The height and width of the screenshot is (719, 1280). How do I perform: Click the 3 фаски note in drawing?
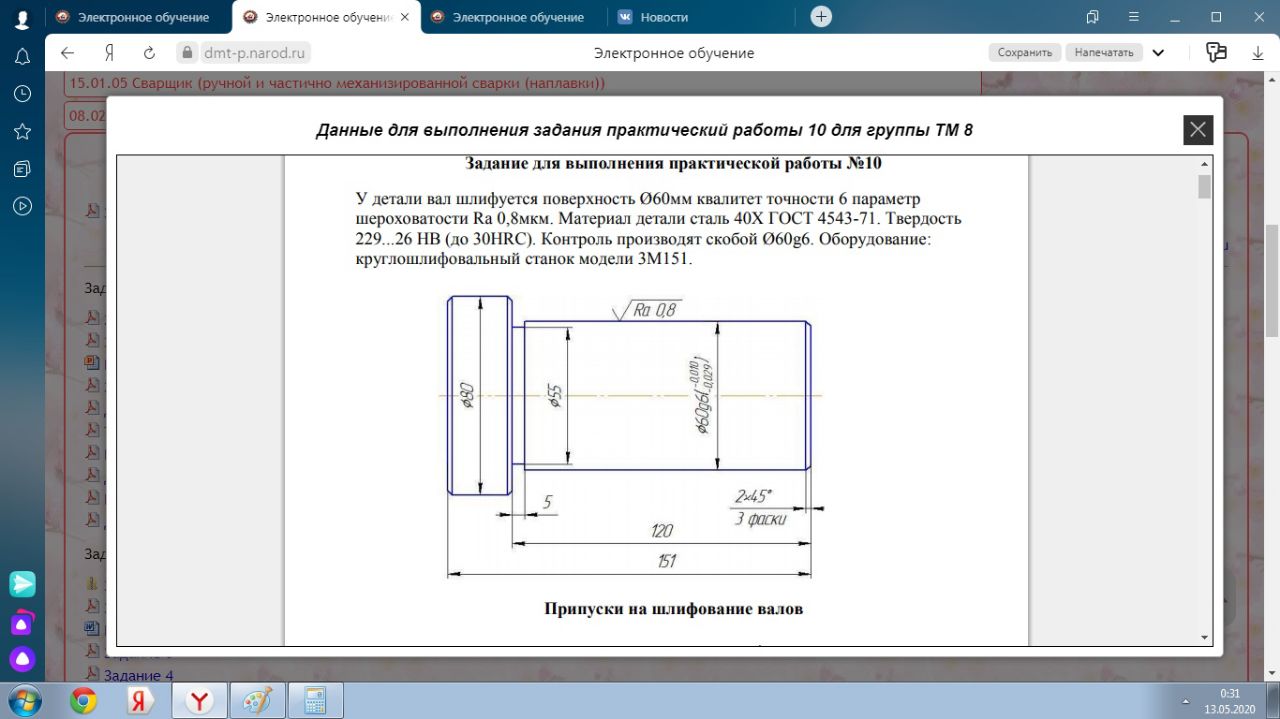[760, 519]
